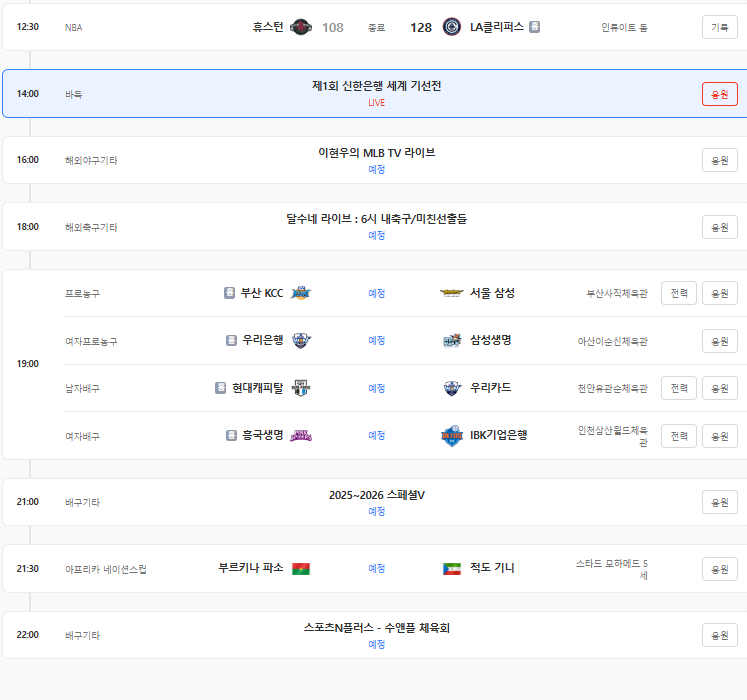Click the Burkina Faso flag icon
747x700 pixels.
pyautogui.click(x=301, y=569)
